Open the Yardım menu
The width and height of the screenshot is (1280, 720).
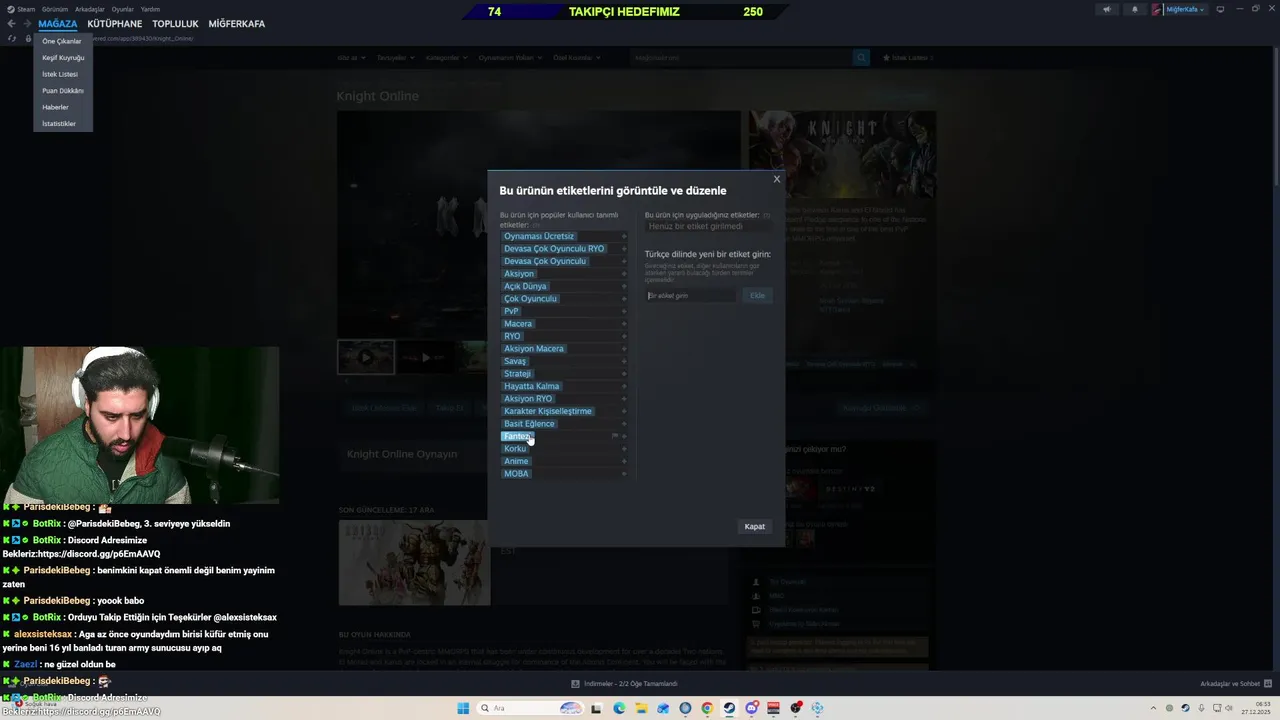[150, 9]
